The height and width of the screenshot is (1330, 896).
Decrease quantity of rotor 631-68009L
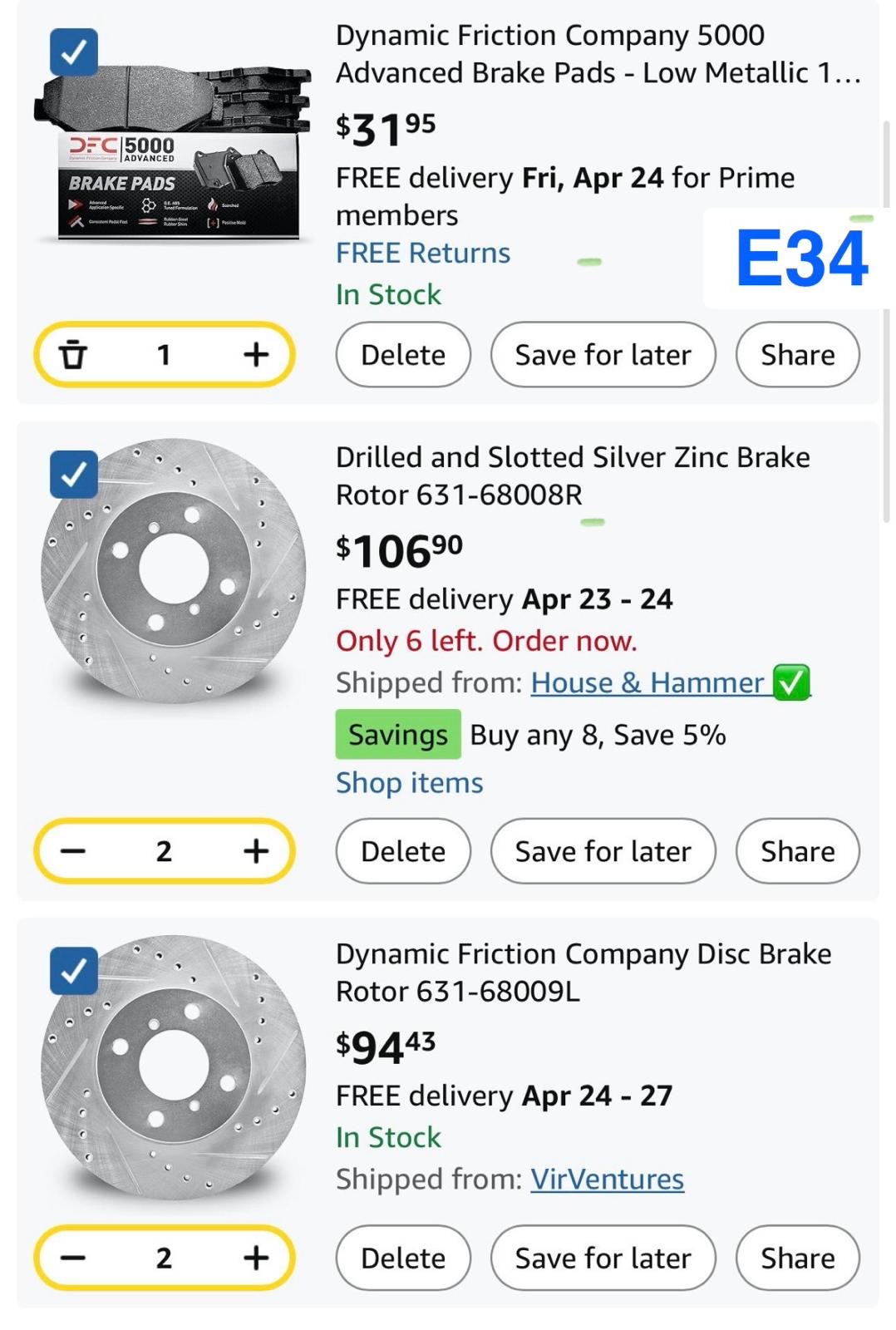pos(73,1258)
